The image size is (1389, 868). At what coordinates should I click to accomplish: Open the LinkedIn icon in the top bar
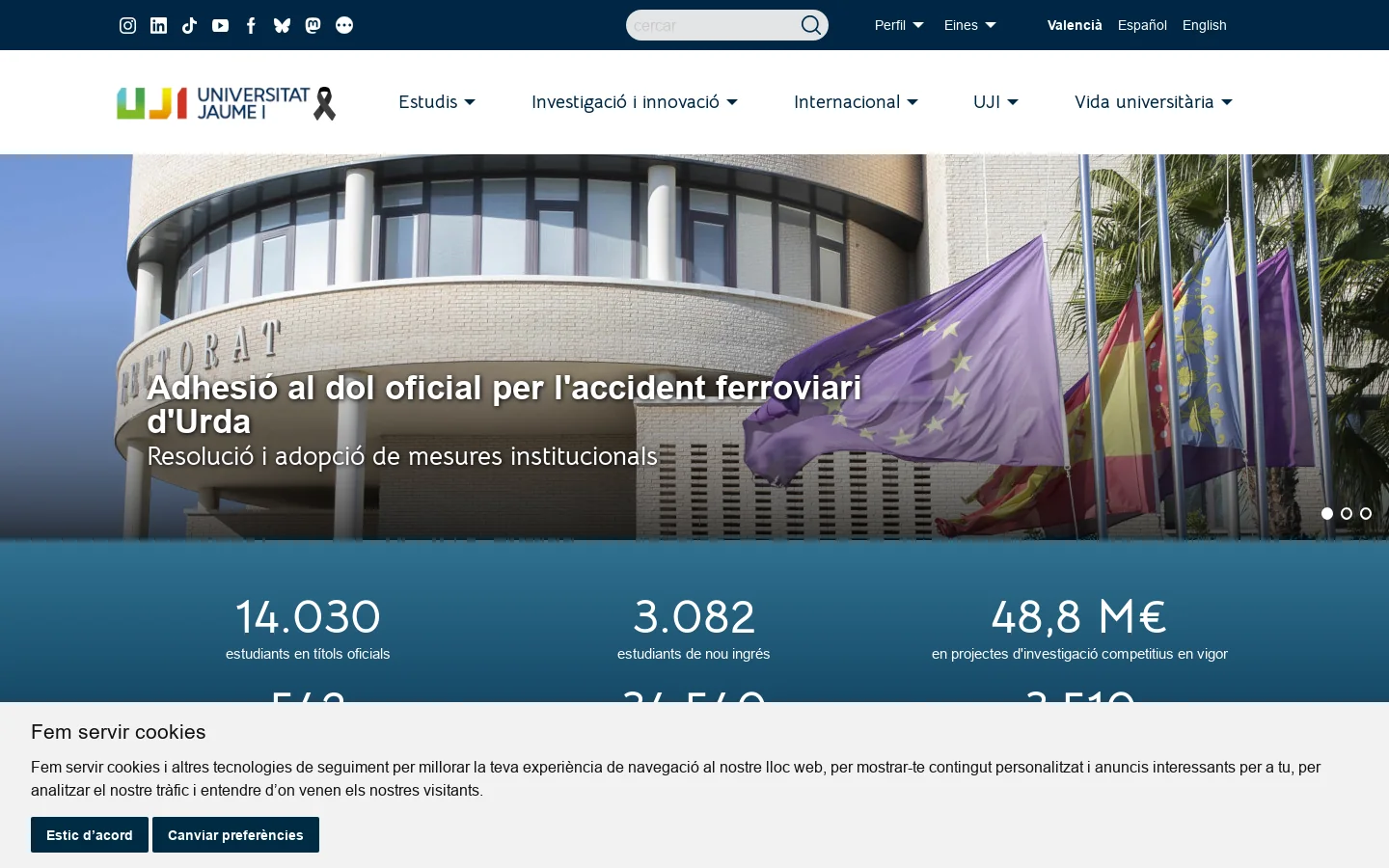[158, 25]
